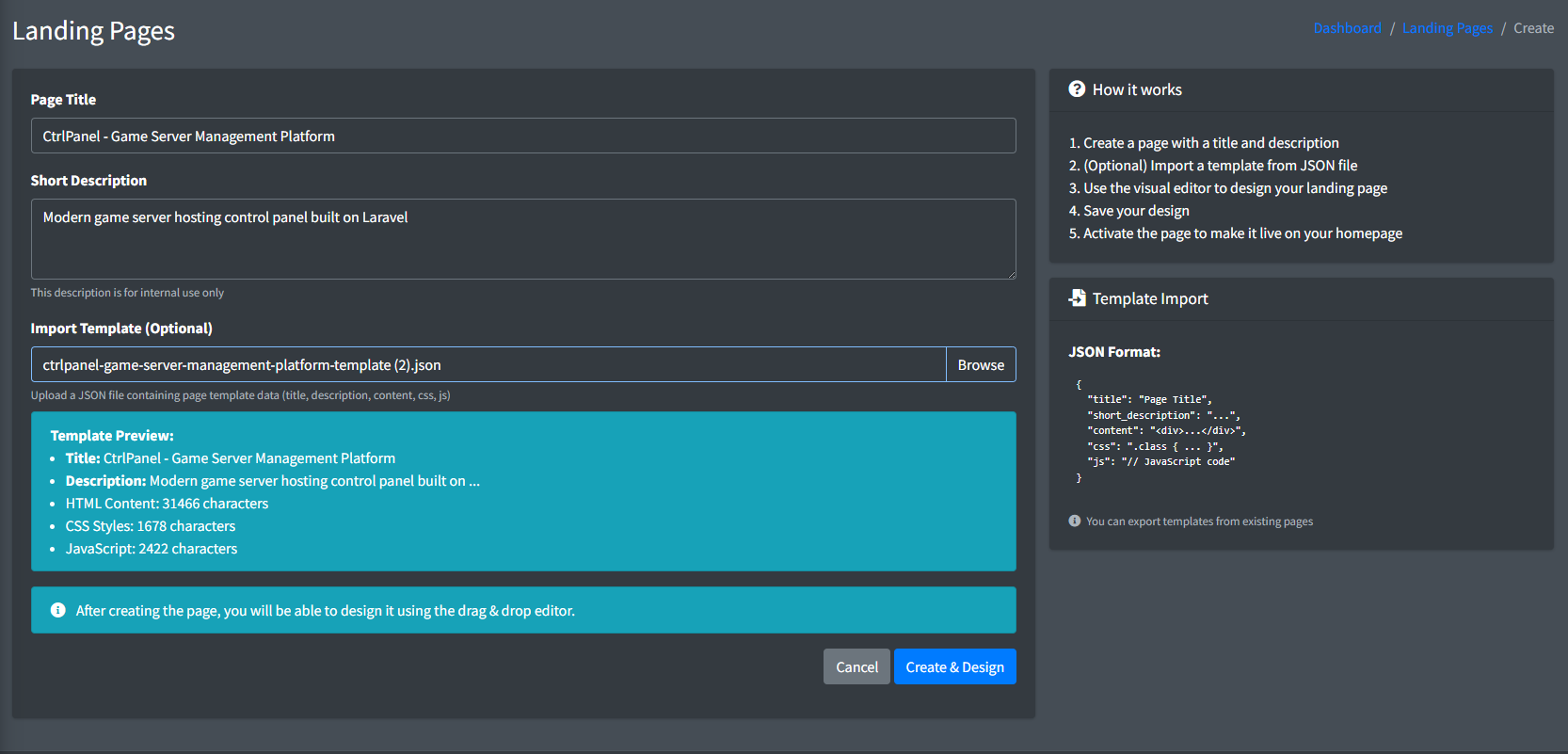Click the Create & Design button
Image resolution: width=1568 pixels, height=754 pixels.
(954, 666)
